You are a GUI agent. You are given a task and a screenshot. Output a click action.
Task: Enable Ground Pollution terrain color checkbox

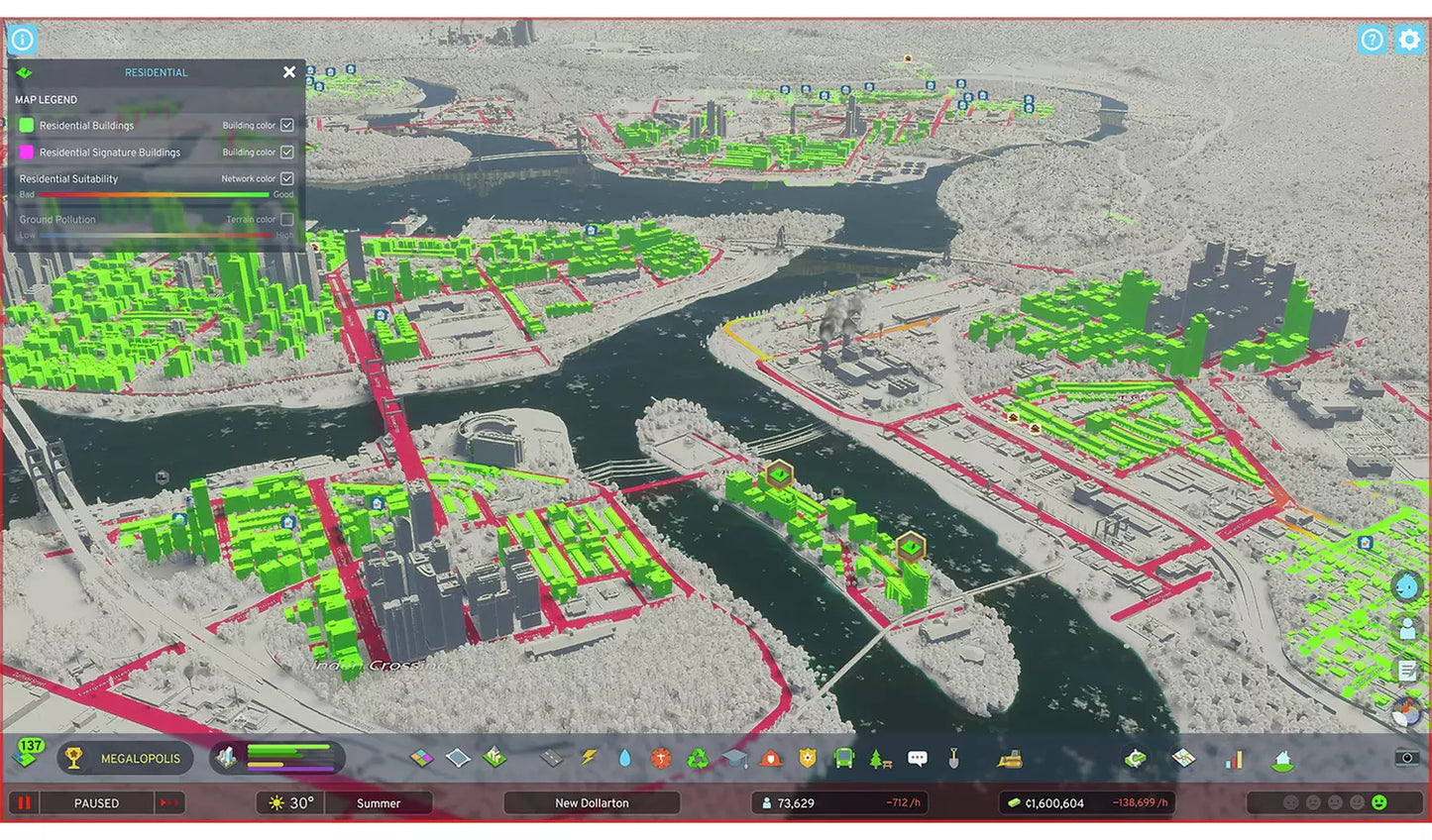[x=287, y=219]
